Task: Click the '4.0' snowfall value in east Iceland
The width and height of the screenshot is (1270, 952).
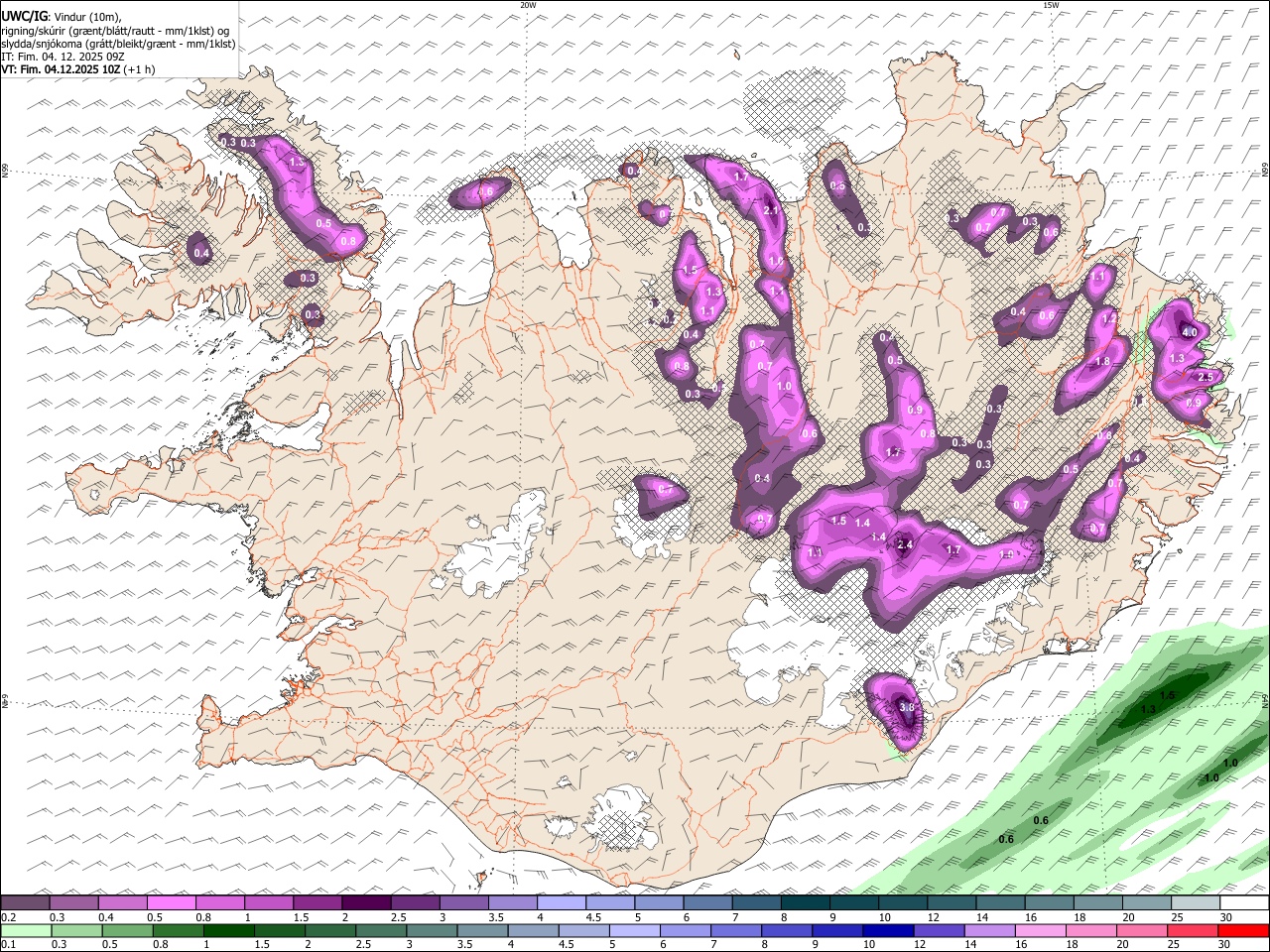Action: click(x=1189, y=331)
